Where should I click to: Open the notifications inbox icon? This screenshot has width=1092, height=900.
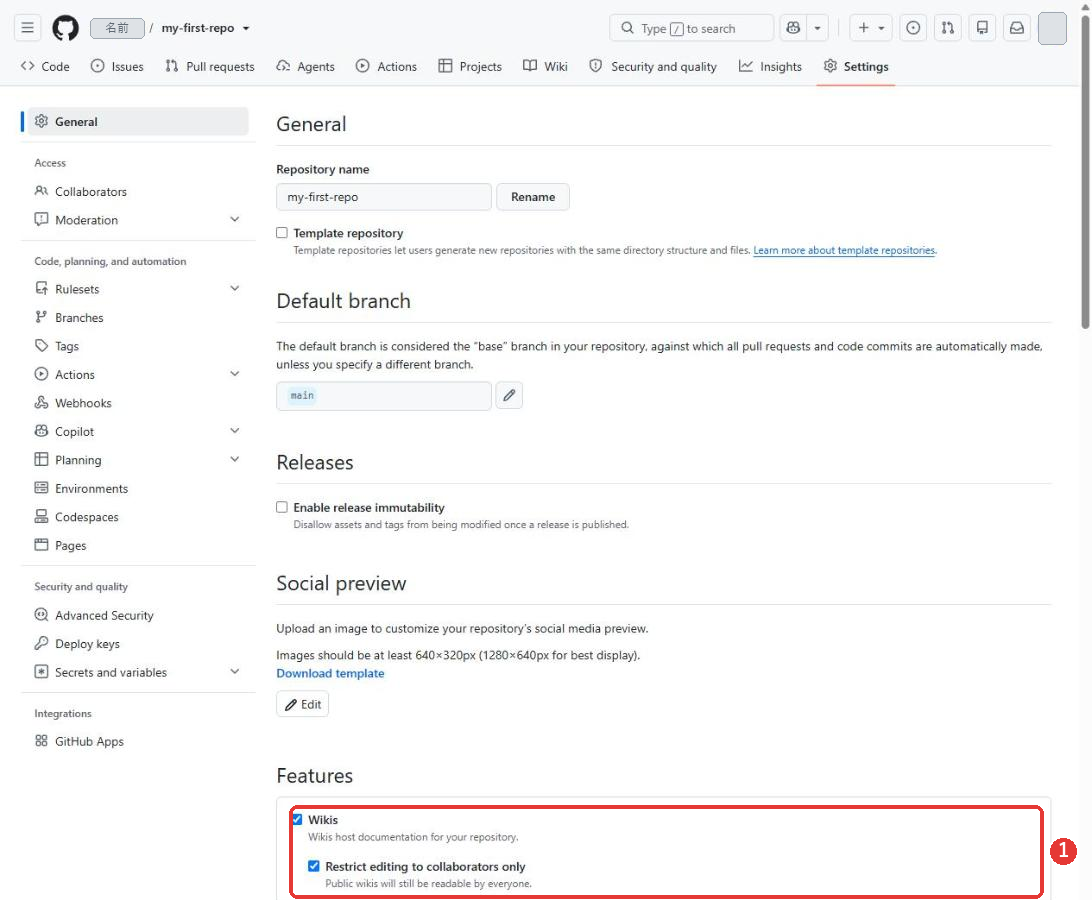point(1017,28)
